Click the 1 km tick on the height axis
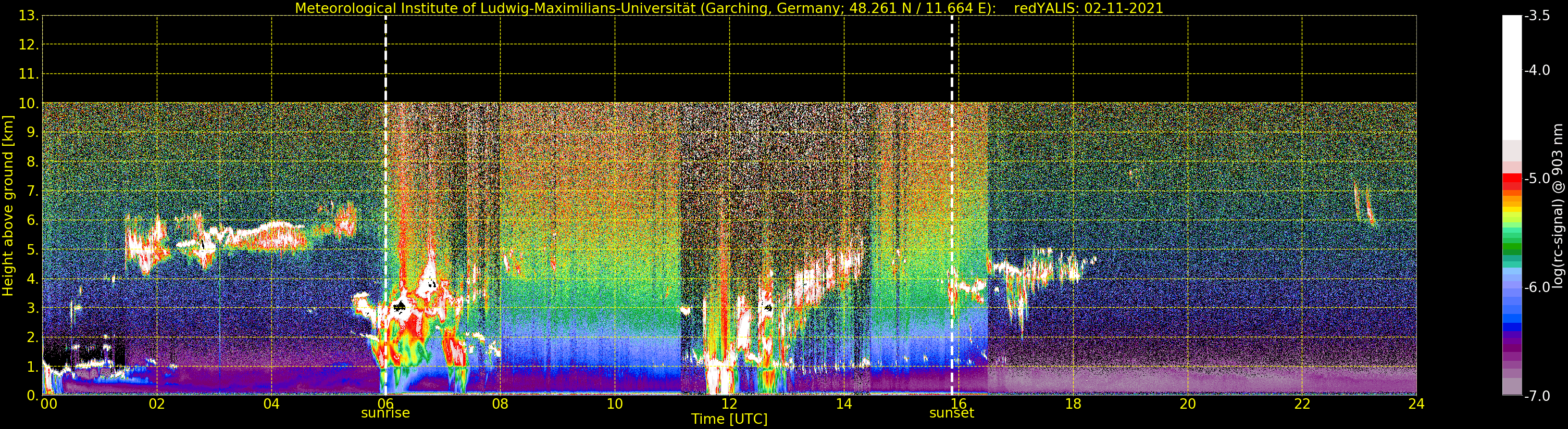The image size is (1568, 429). click(32, 367)
